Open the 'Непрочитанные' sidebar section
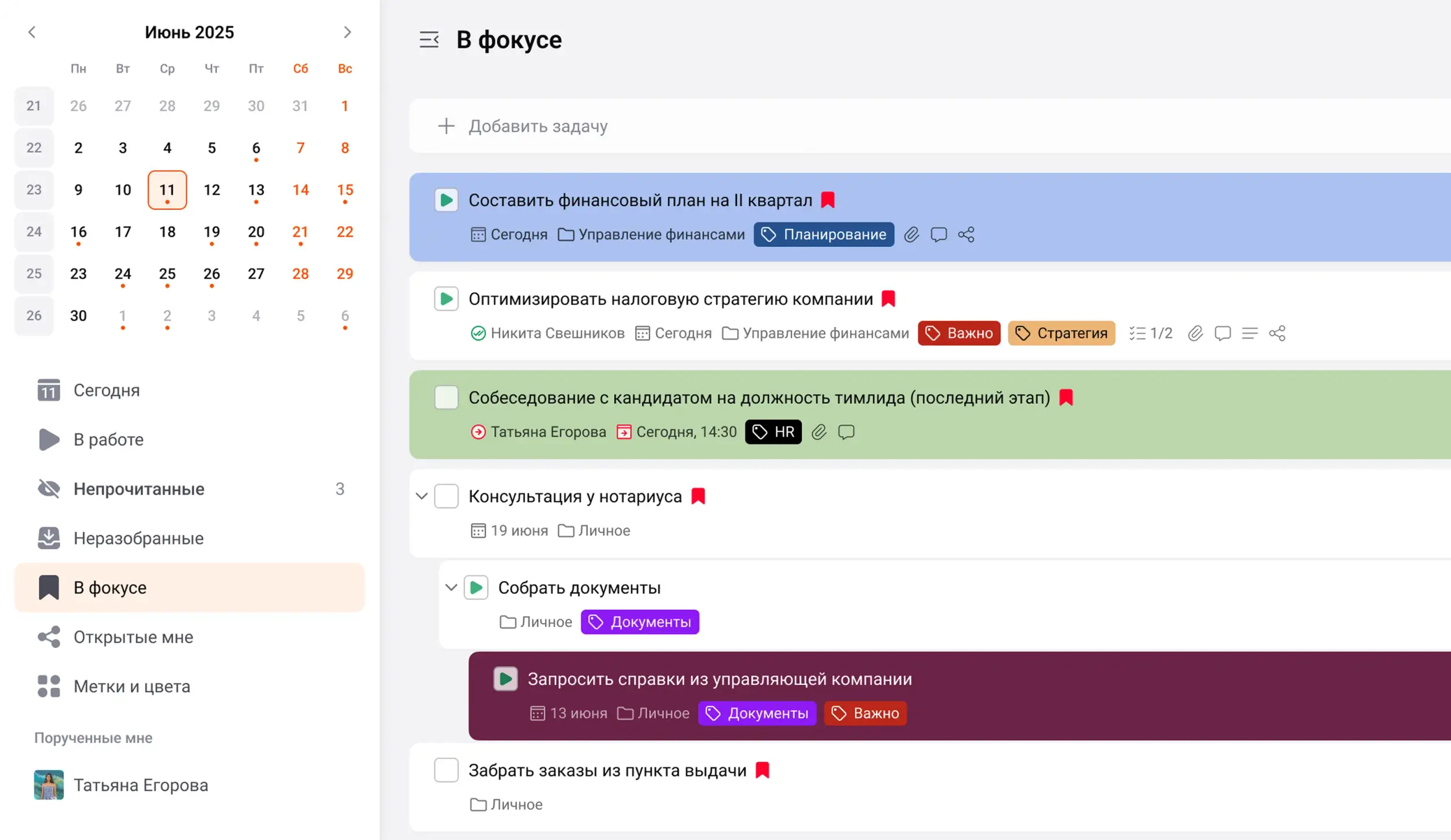 coord(139,489)
